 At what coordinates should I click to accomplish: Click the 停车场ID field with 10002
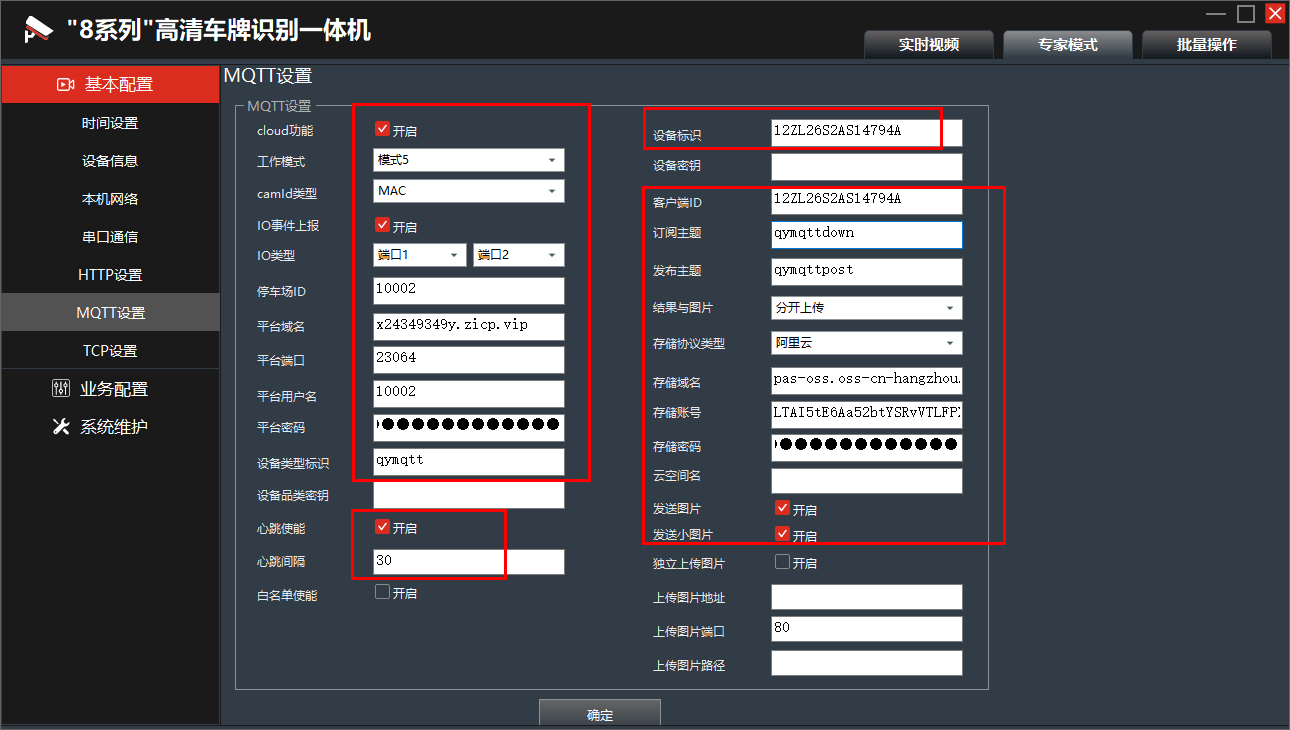(x=469, y=291)
